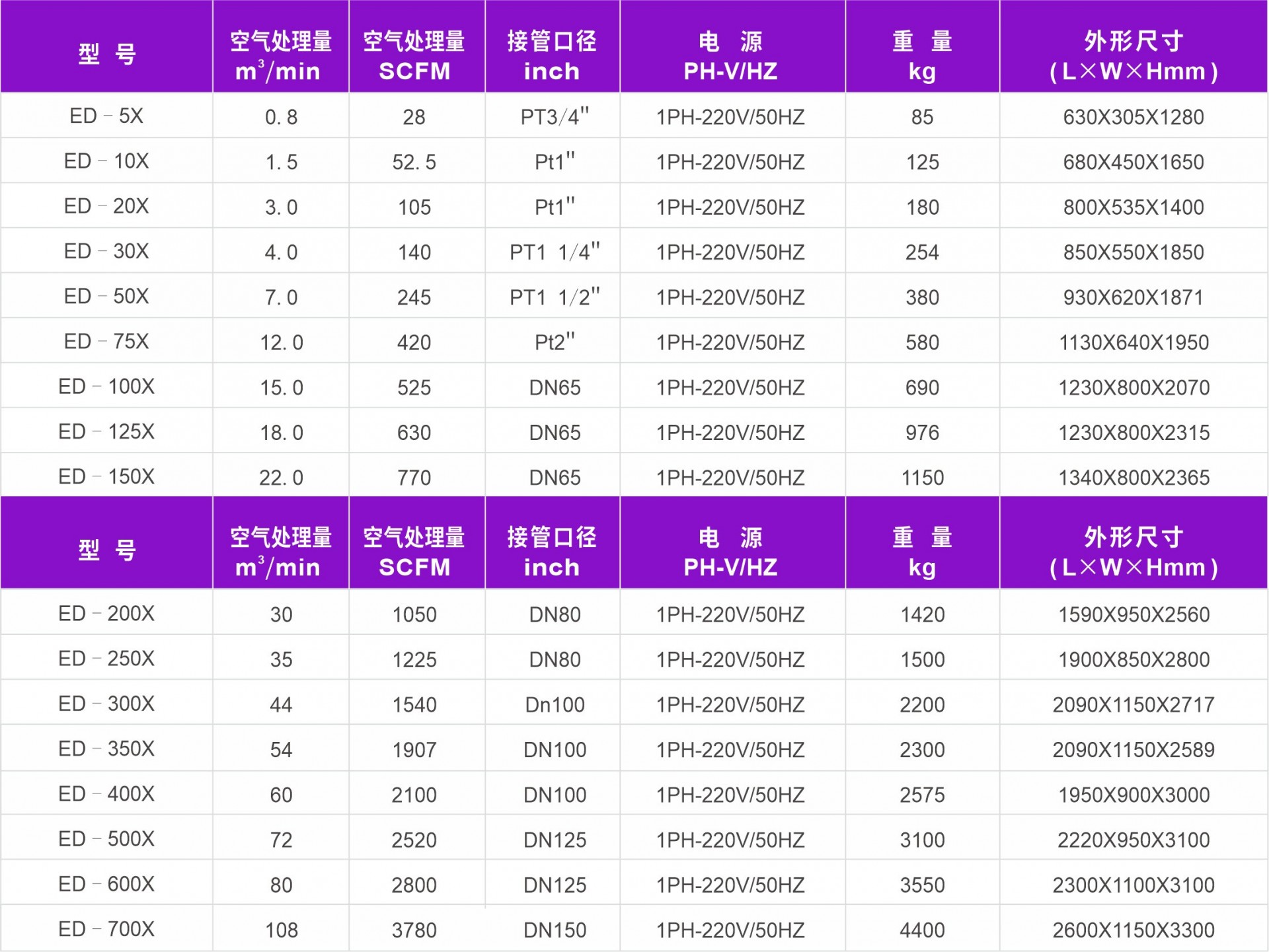Select the ED - 700X model cell
This screenshot has height=952, width=1269.
106,929
